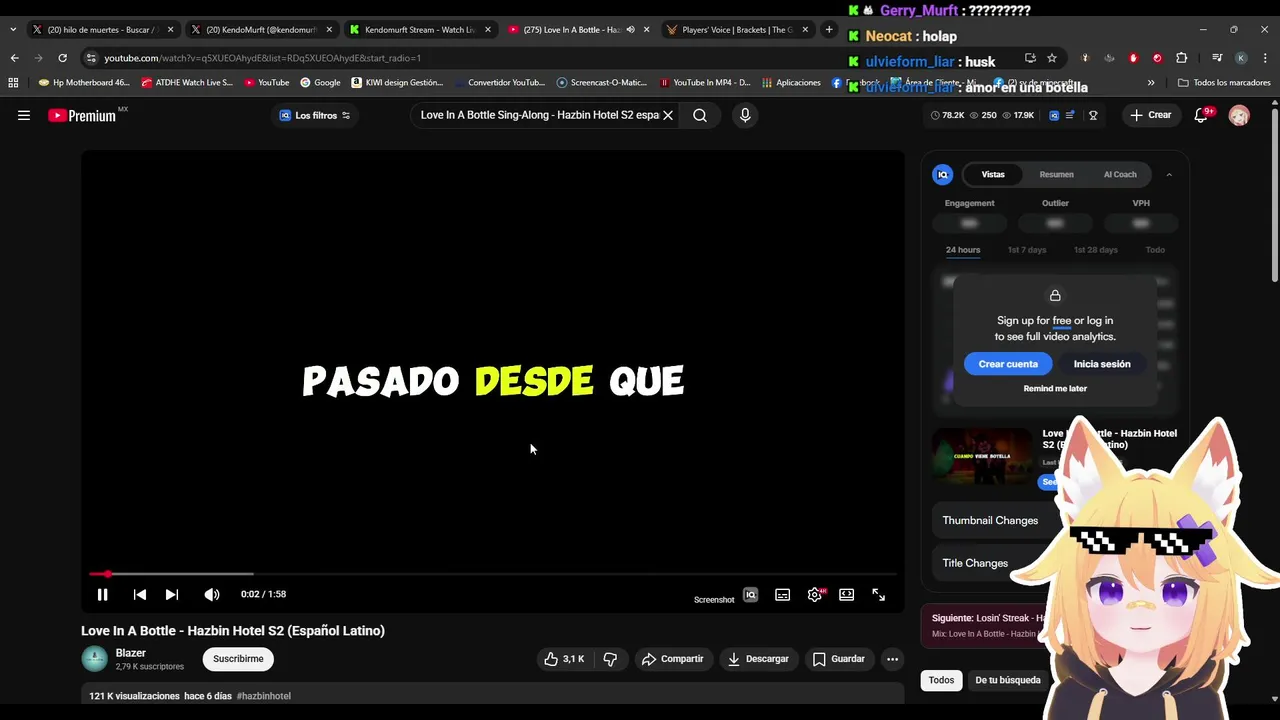Take a Screenshot of the video
This screenshot has width=1280, height=720.
714,600
